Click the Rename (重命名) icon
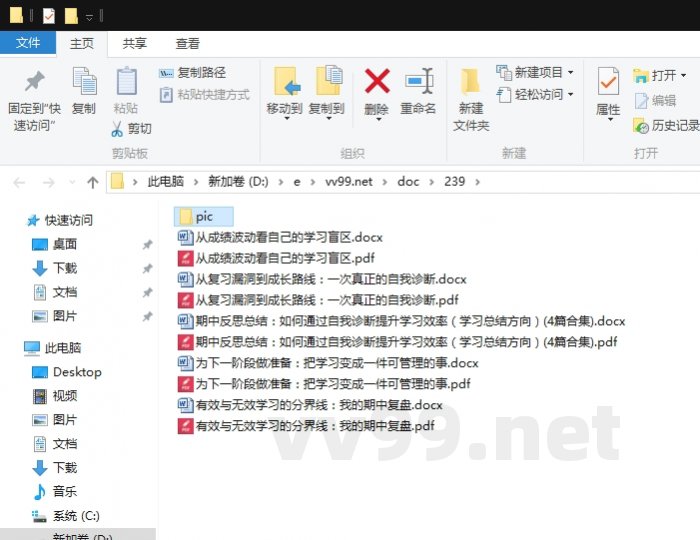 pyautogui.click(x=419, y=81)
